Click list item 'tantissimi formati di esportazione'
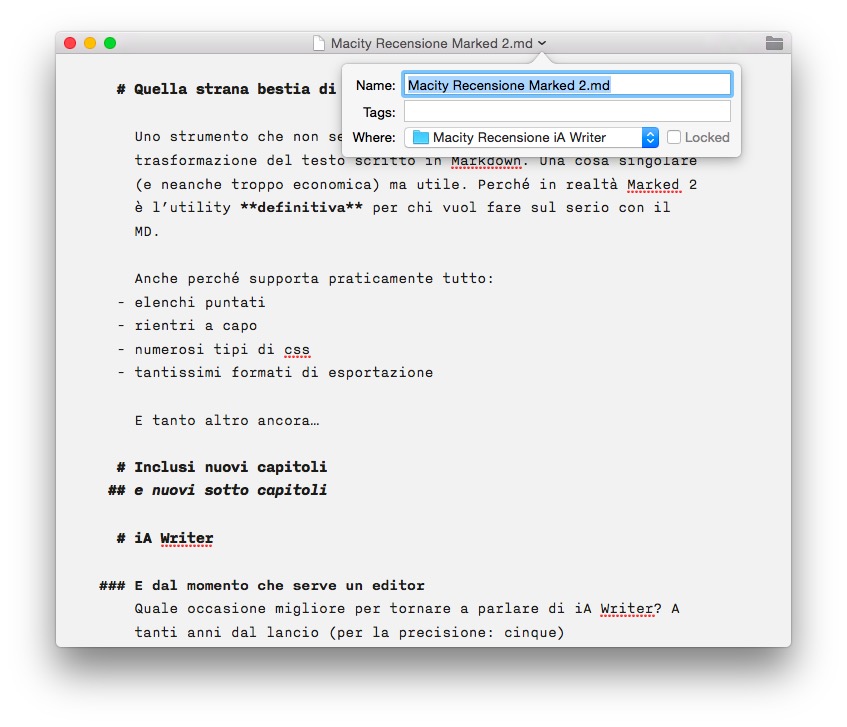Screen dimensions: 847x727 (x=284, y=373)
